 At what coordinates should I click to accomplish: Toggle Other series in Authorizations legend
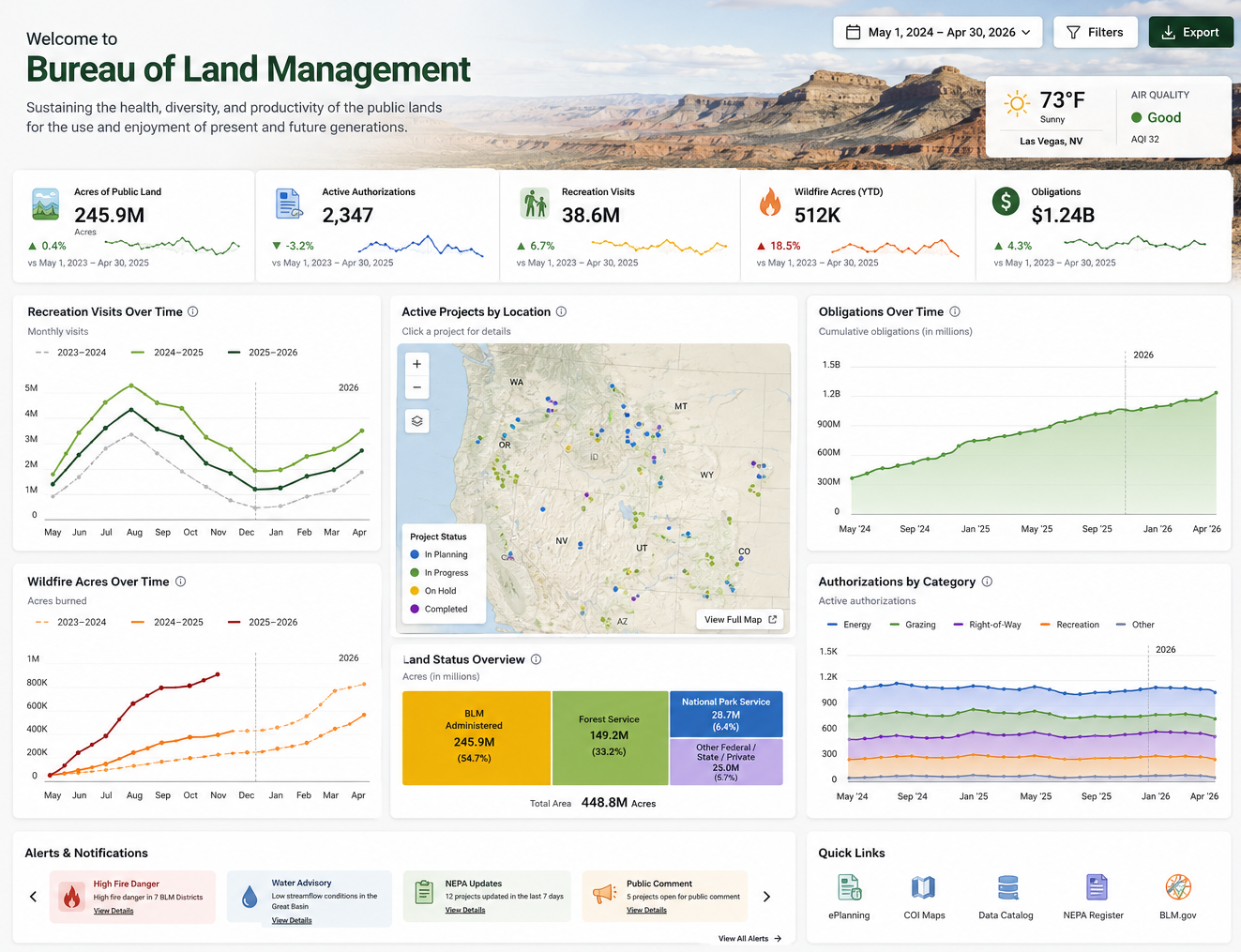pos(1135,625)
